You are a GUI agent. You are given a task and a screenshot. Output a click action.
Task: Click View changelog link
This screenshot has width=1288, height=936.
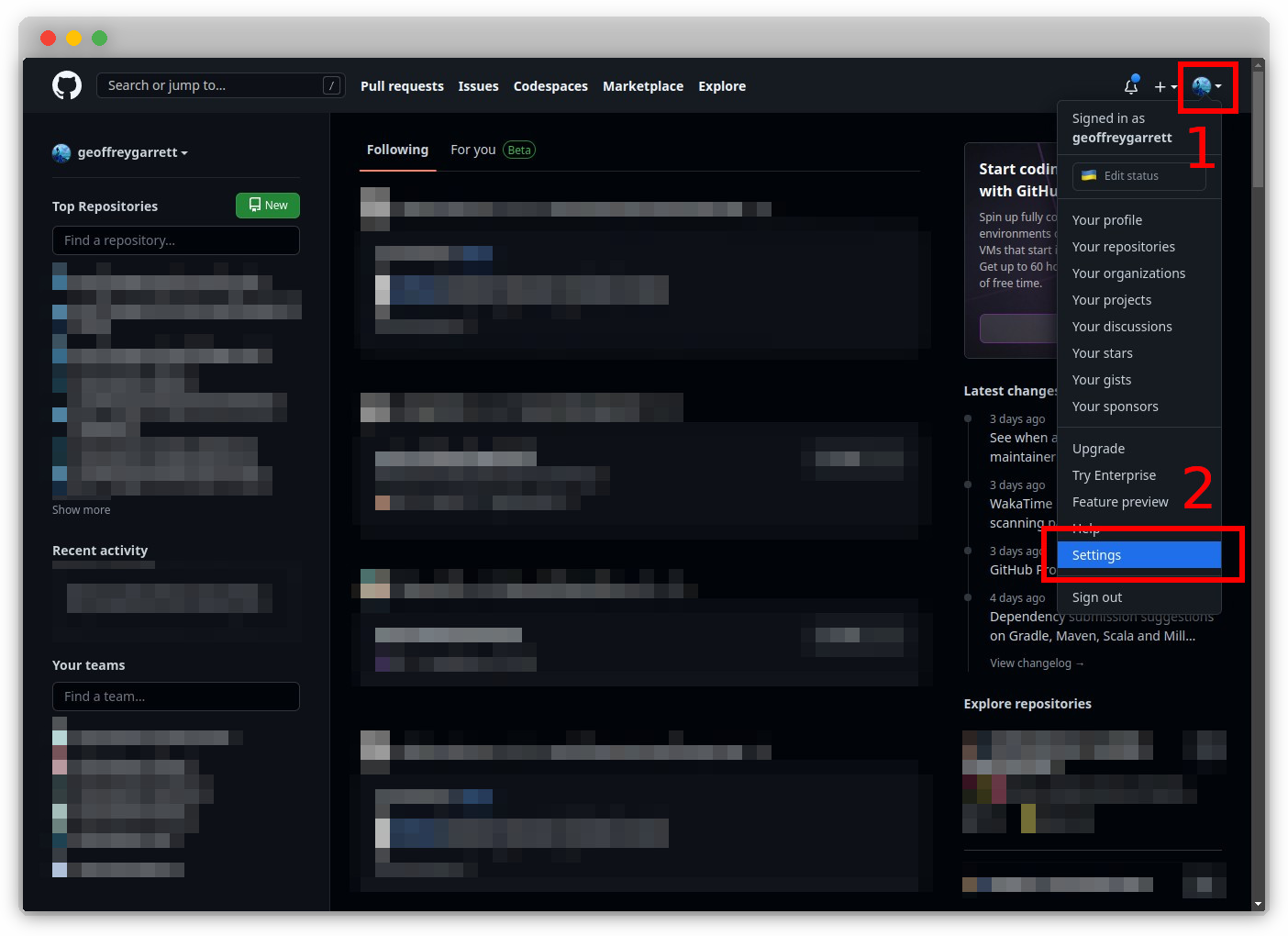click(x=1037, y=663)
